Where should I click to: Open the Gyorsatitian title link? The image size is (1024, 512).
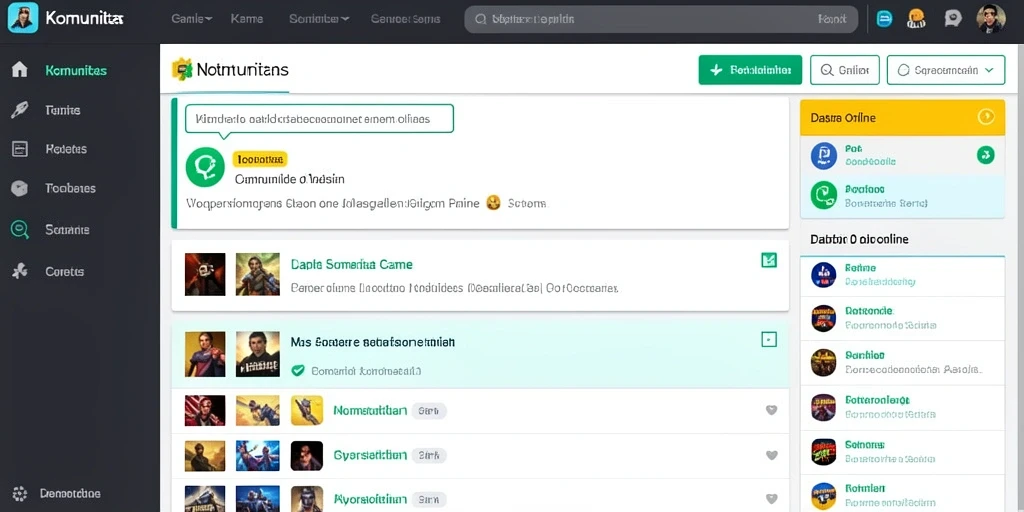370,455
